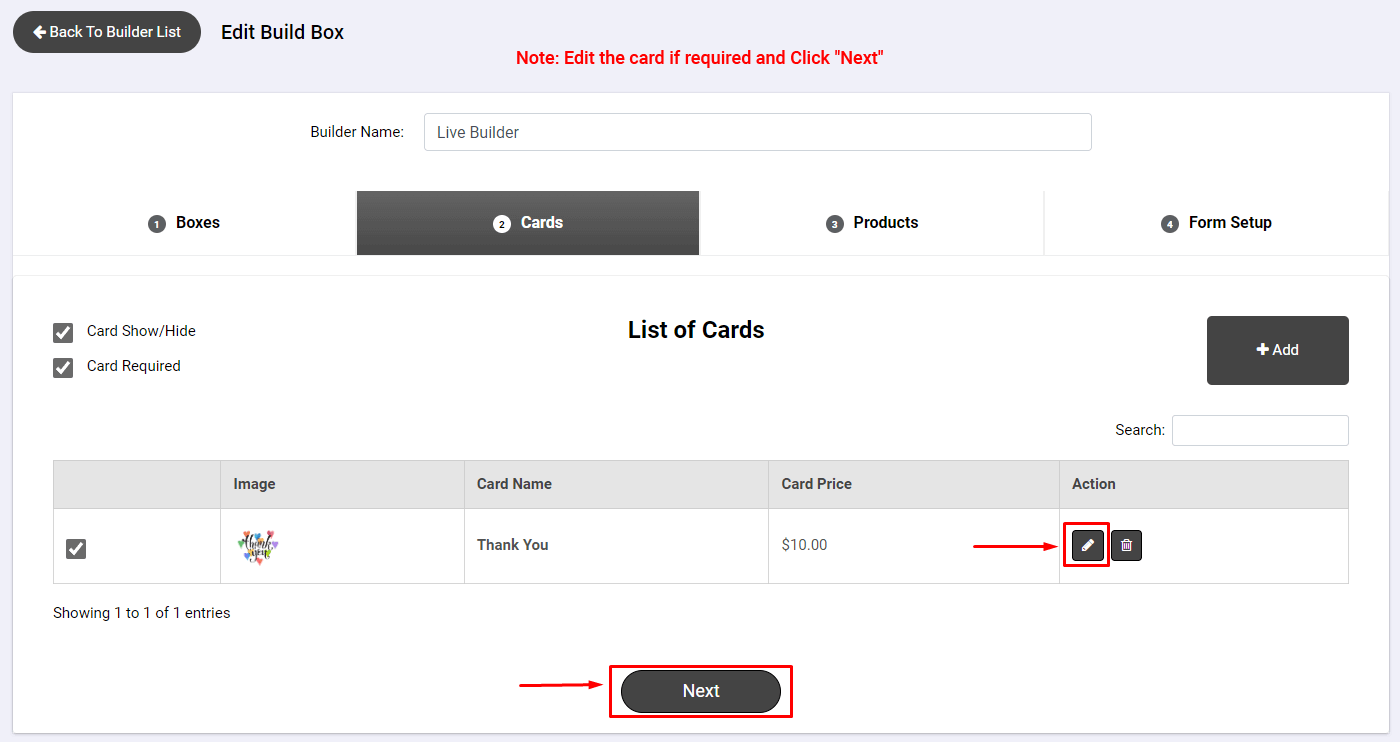
Task: Click the Thank You card image thumbnail
Action: coord(258,547)
